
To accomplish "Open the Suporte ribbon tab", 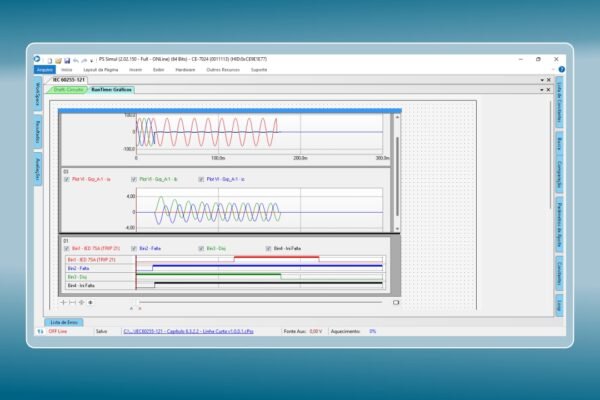I will pos(259,70).
